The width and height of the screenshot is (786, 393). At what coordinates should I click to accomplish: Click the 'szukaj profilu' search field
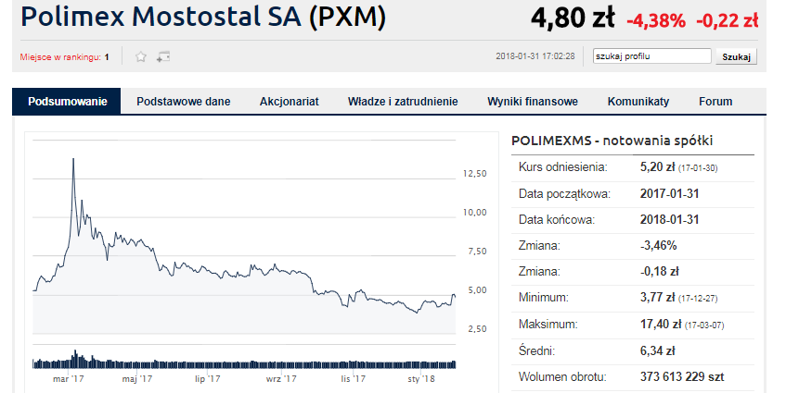652,56
